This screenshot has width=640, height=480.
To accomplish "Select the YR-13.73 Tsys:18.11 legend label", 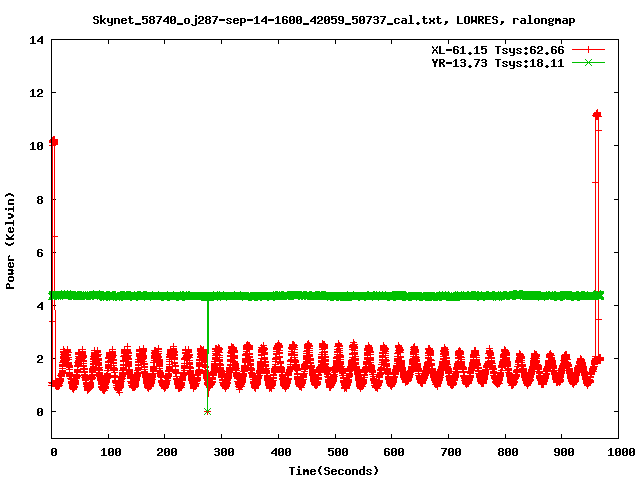I will (x=498, y=63).
